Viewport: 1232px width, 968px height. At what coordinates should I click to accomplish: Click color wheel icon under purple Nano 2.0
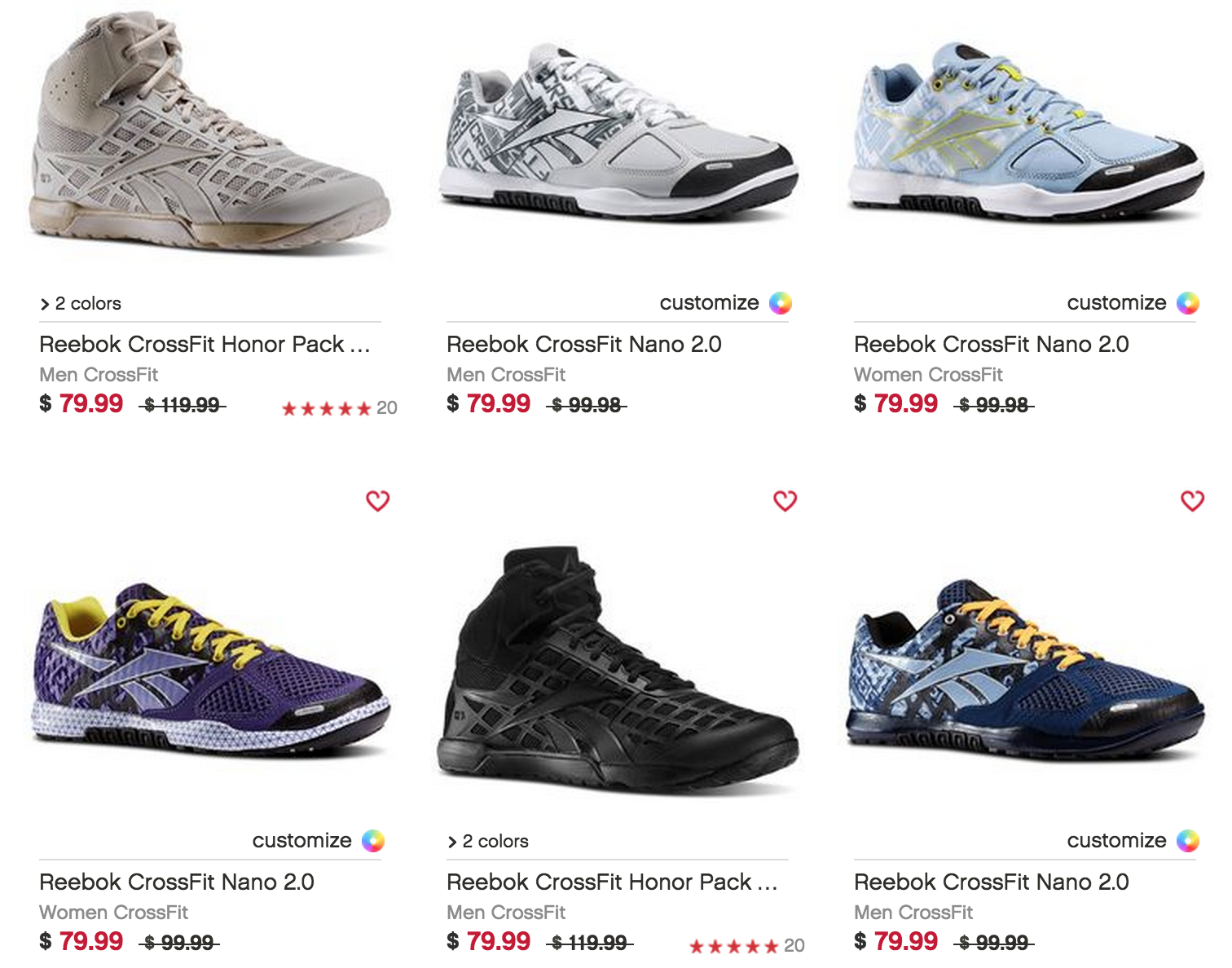pyautogui.click(x=373, y=841)
